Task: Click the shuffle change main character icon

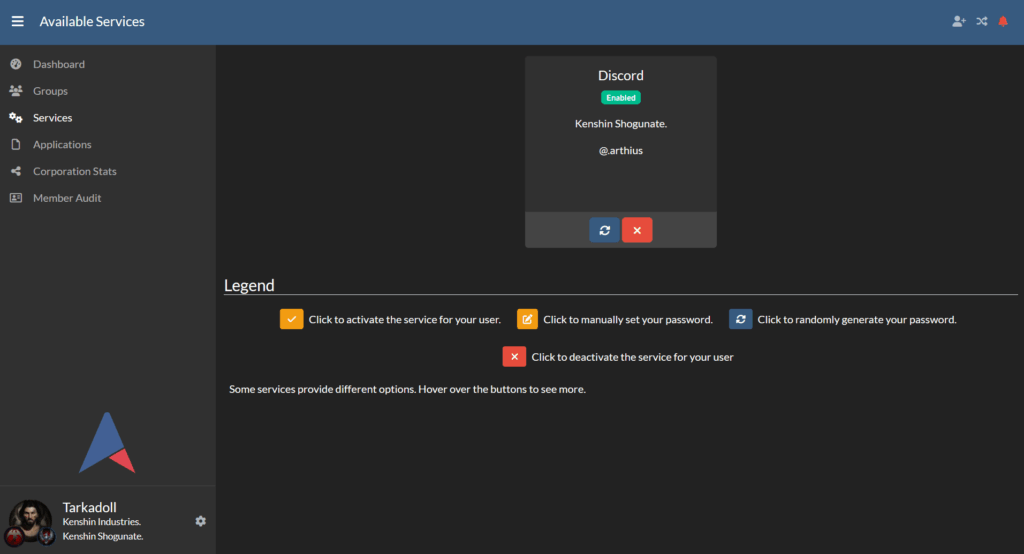Action: click(982, 22)
